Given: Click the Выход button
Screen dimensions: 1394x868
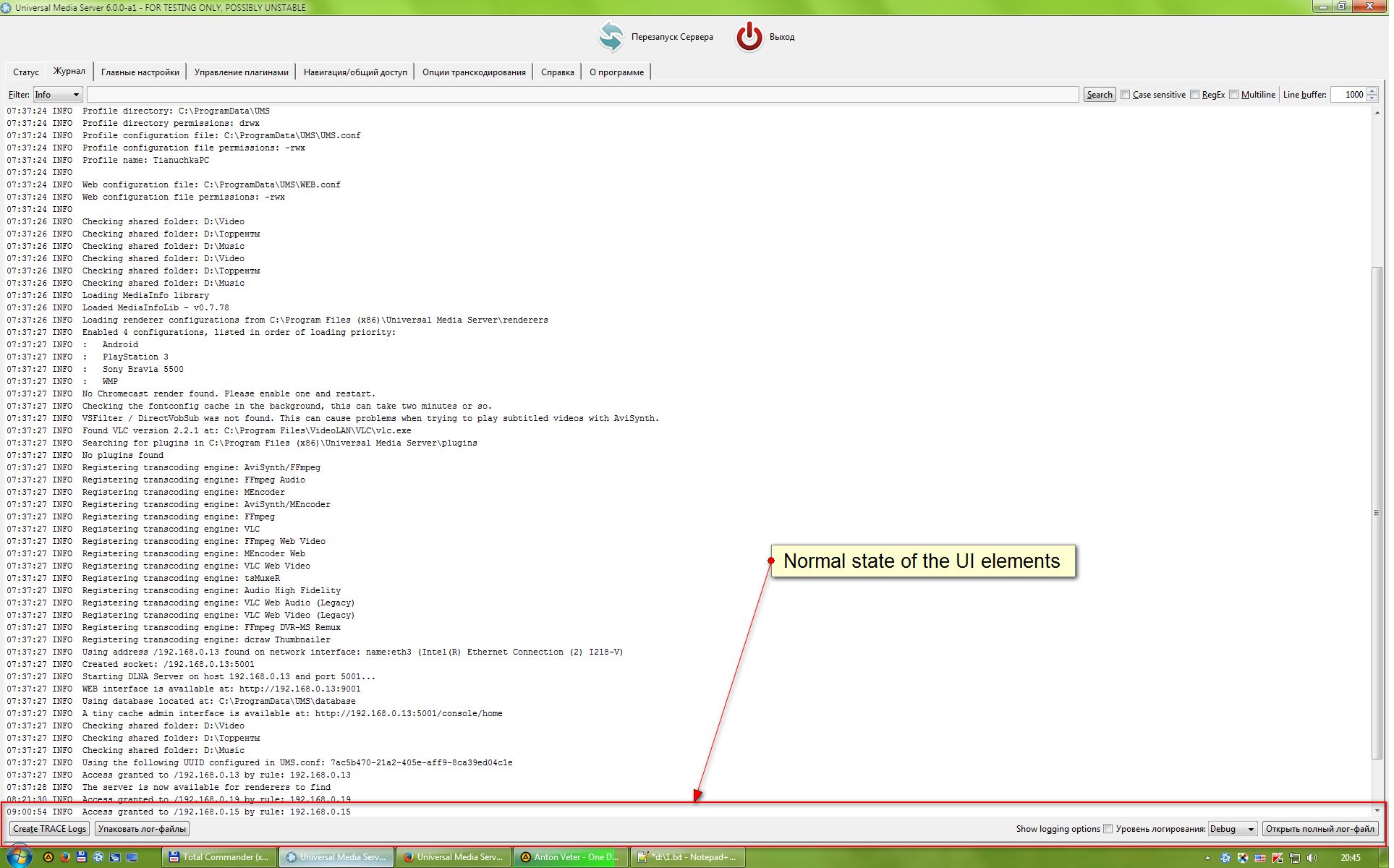Looking at the screenshot, I should point(765,37).
